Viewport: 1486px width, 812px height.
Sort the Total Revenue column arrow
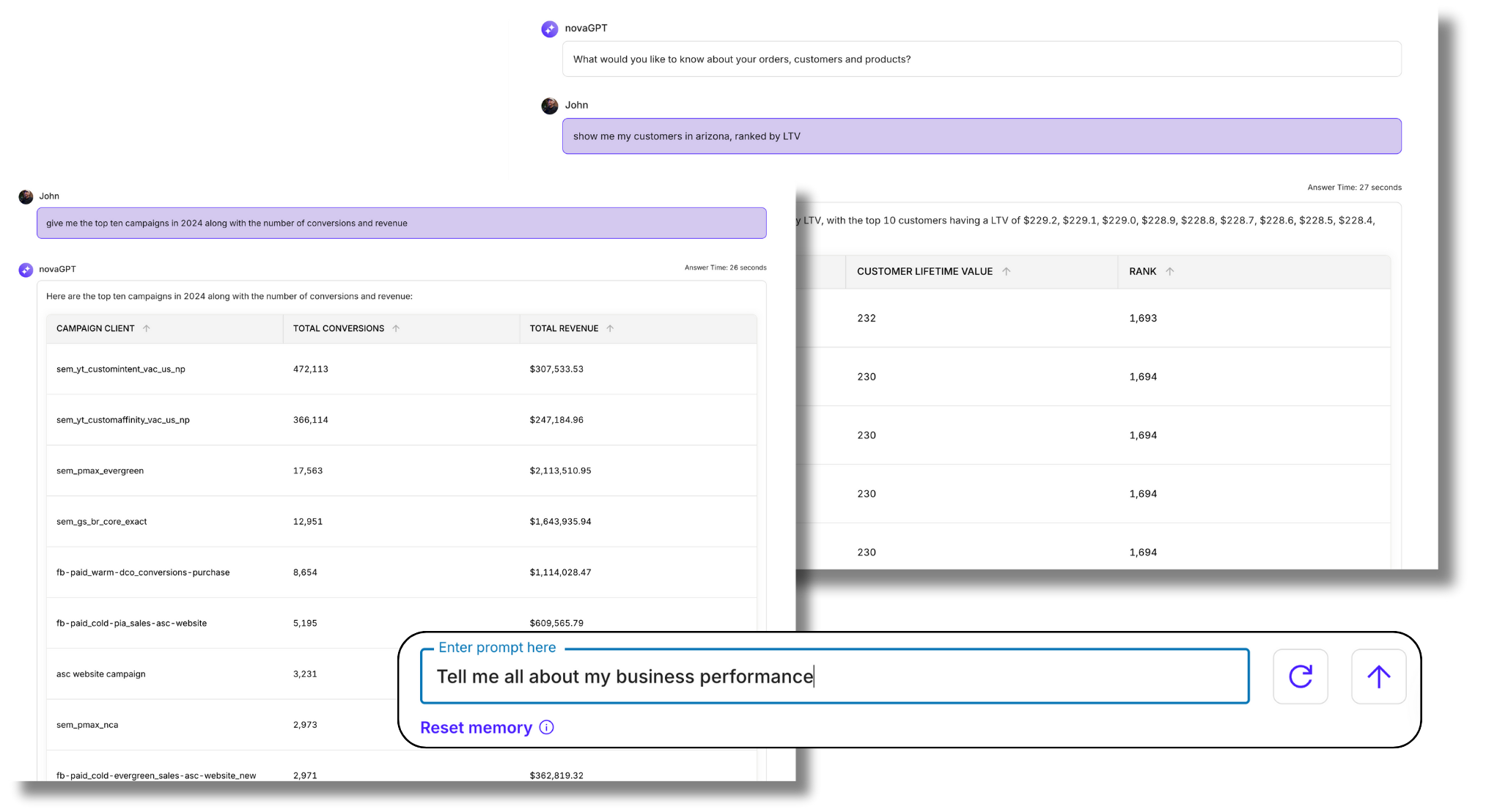point(610,328)
